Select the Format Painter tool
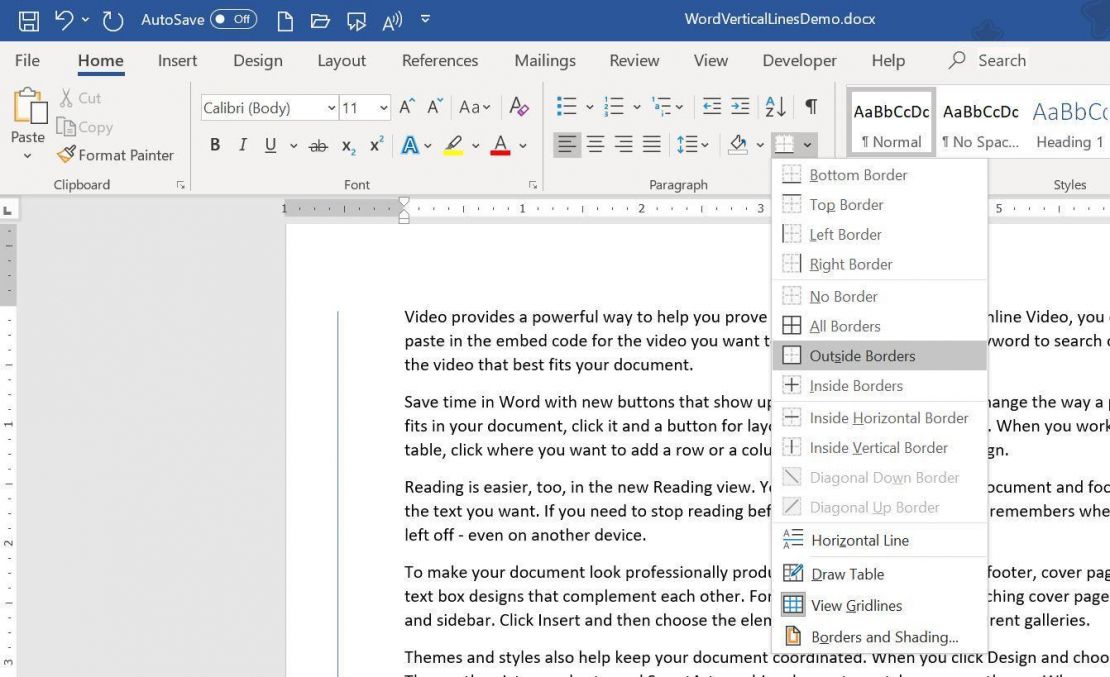The image size is (1110, 677). click(115, 155)
